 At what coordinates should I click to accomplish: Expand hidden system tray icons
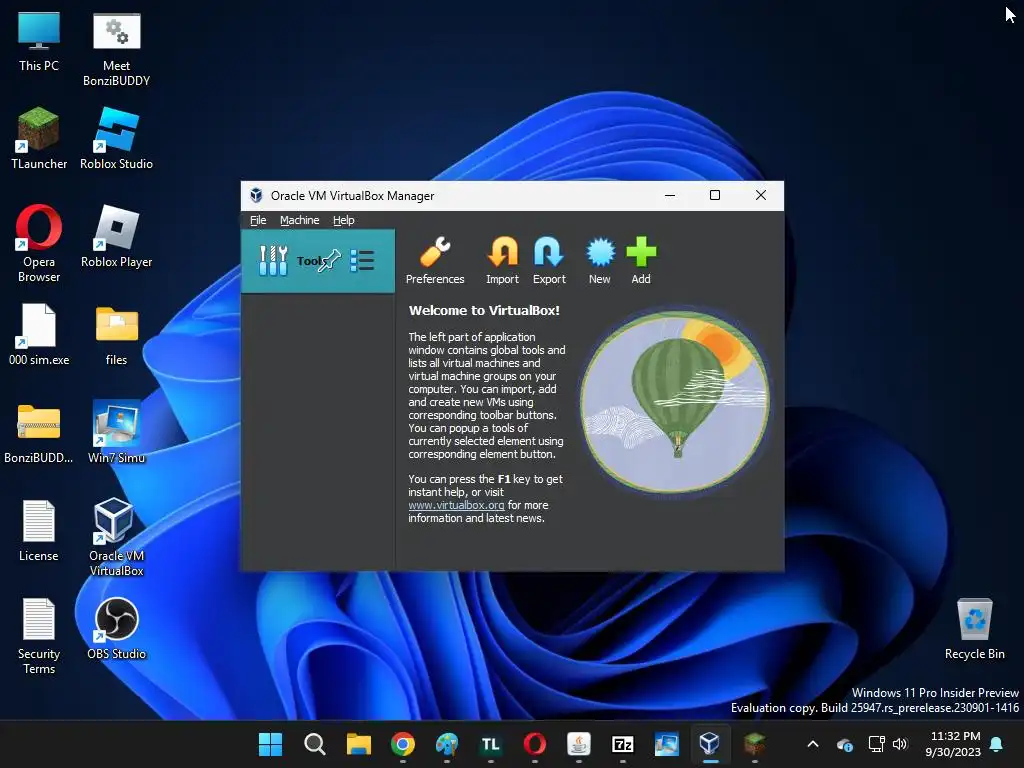[813, 744]
